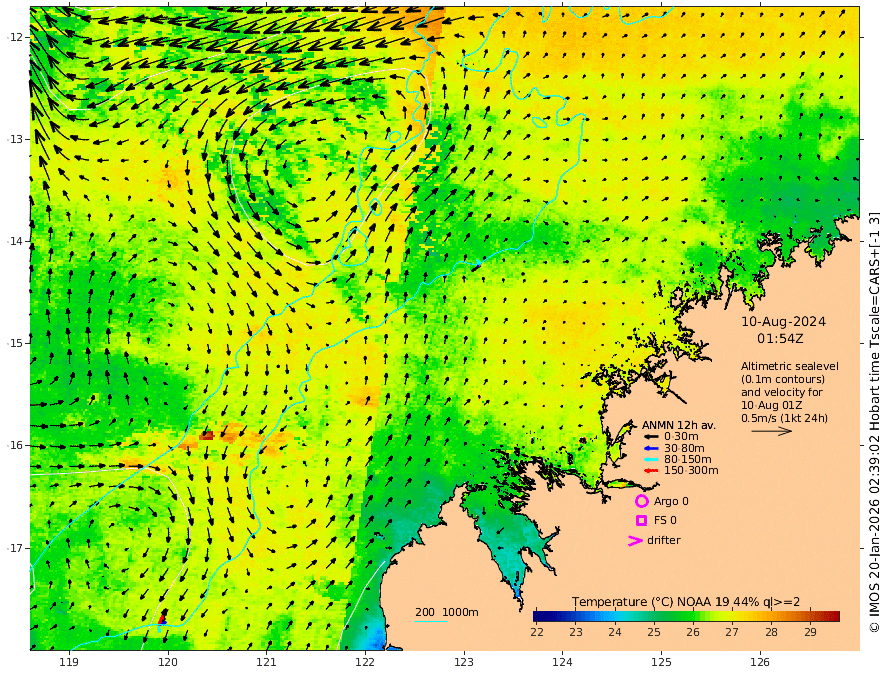Image resolution: width=880 pixels, height=680 pixels.
Task: Click the latitude axis label -12
Action: point(14,37)
